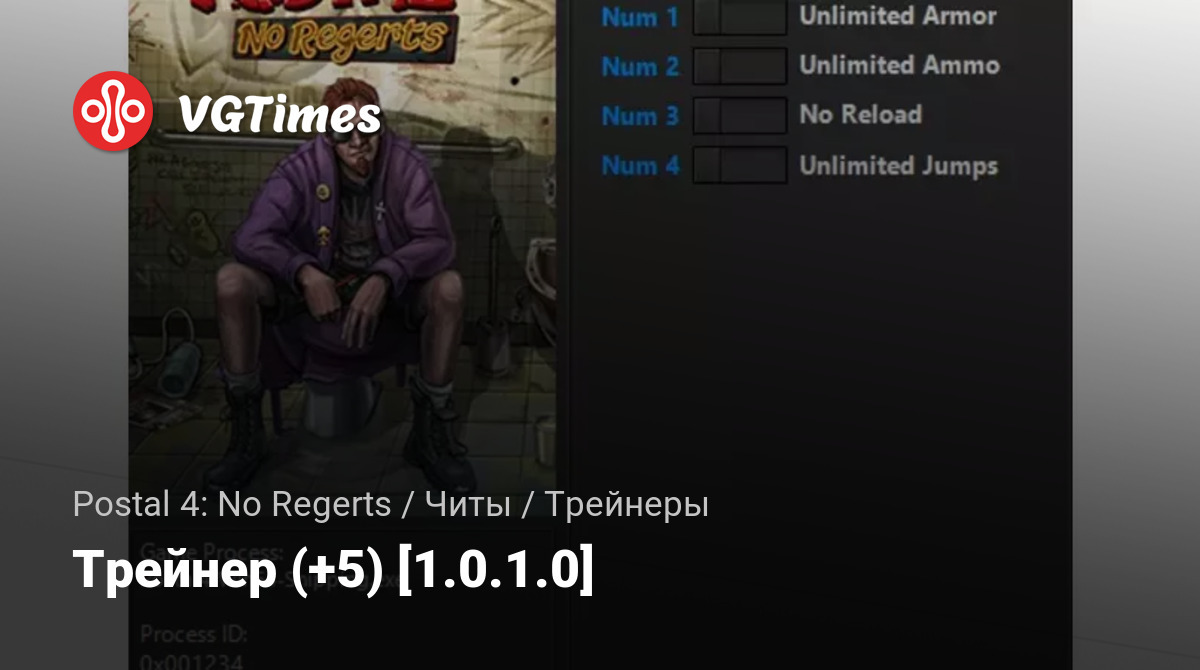Click the No Reload option text
Screen dimensions: 1200x670
[860, 114]
